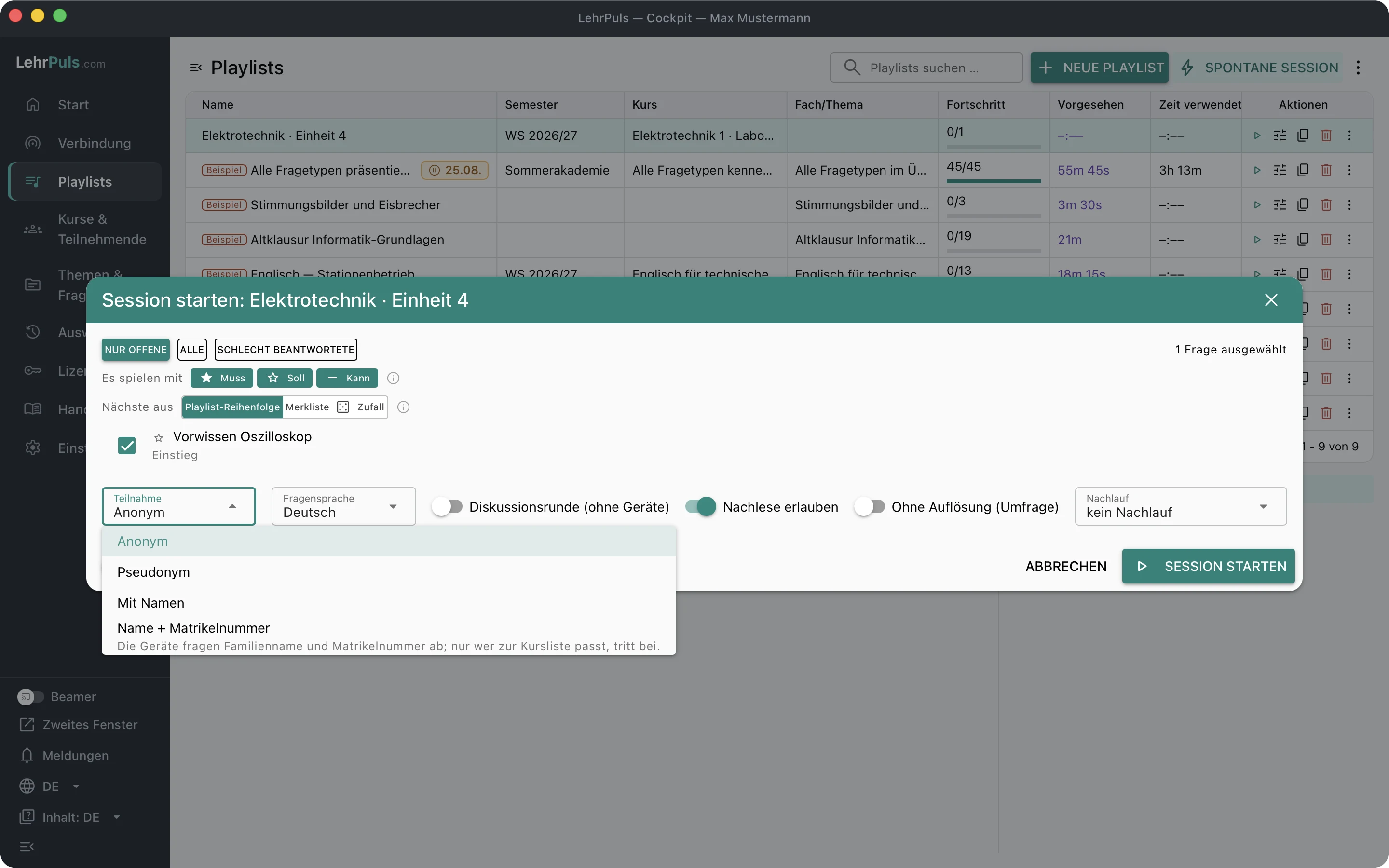
Task: Open the page overflow menu beside Spontane Session
Action: pos(1358,68)
